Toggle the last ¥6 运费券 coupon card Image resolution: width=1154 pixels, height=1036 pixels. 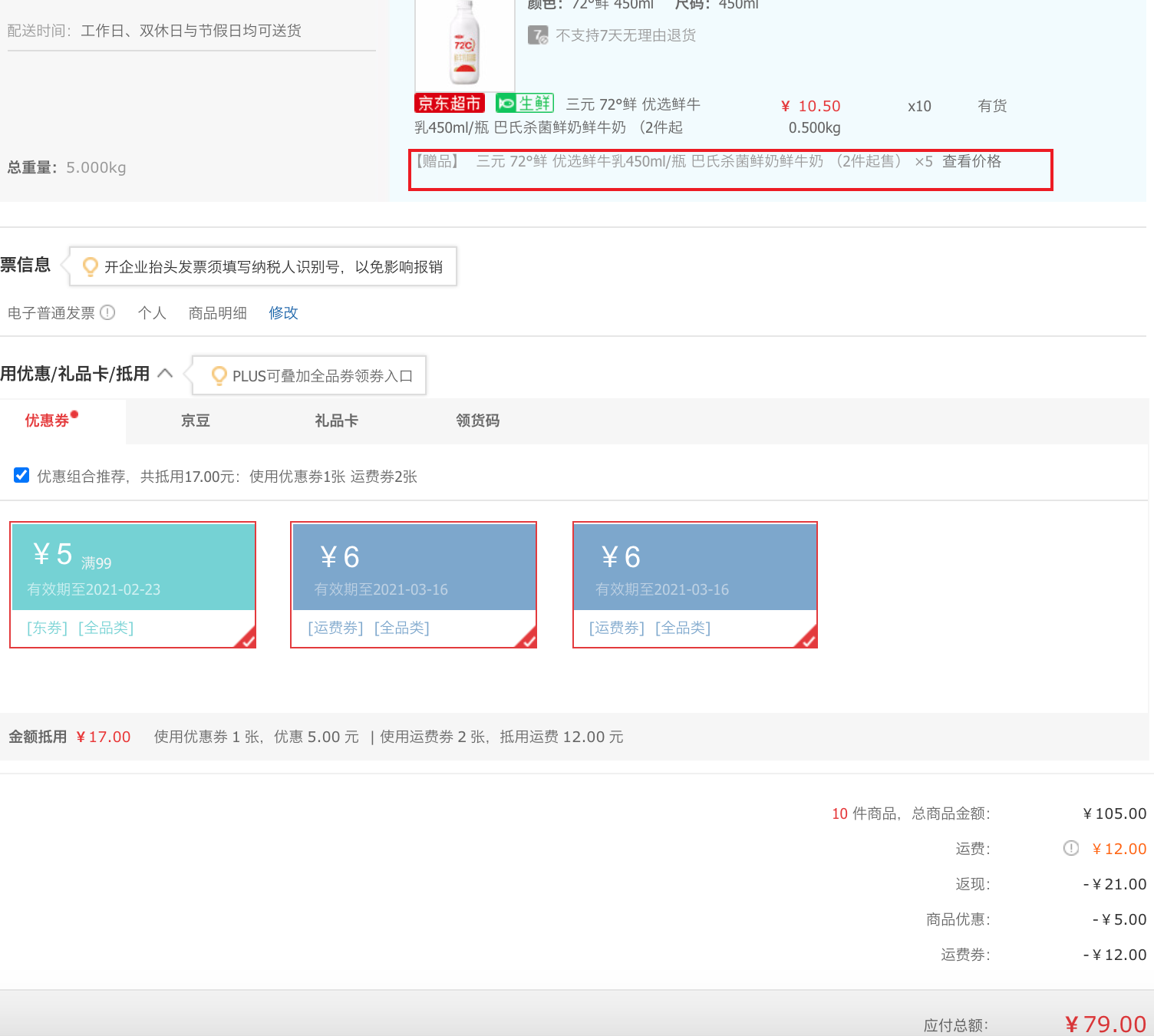coord(695,585)
